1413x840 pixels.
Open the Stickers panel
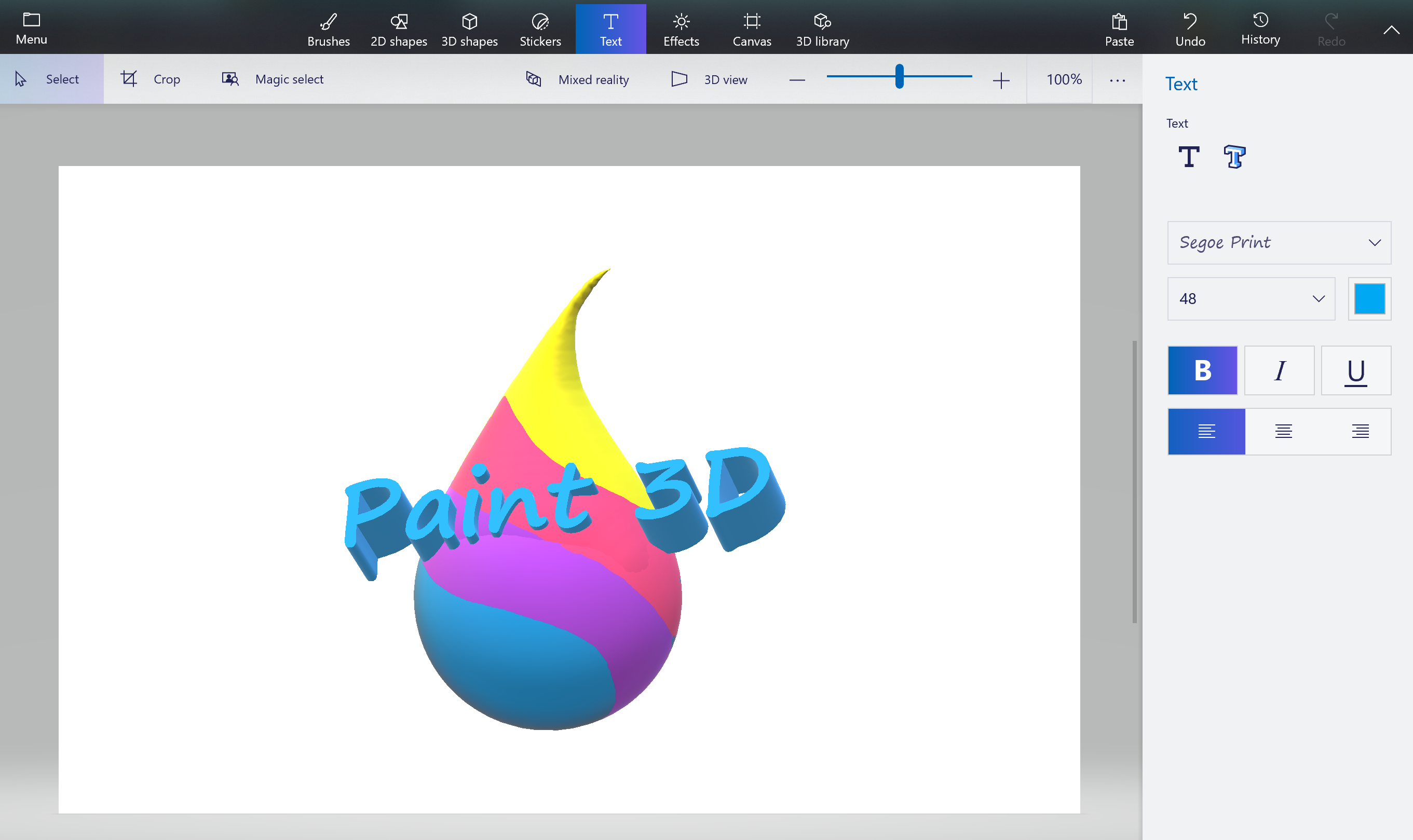point(540,27)
